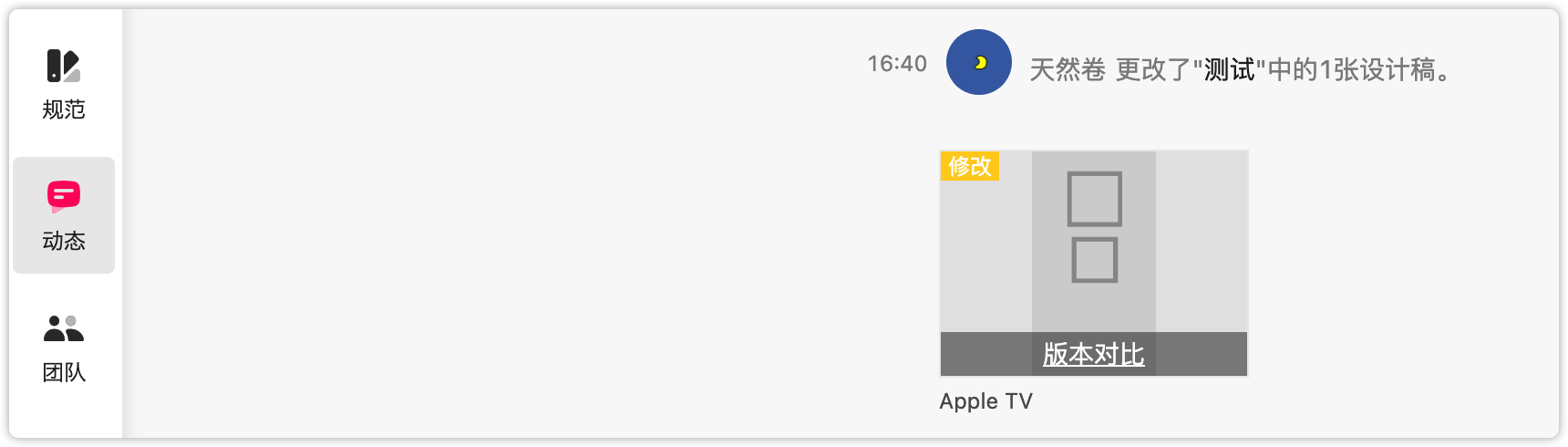Click the 1张设计稿 text in the message

1377,69
